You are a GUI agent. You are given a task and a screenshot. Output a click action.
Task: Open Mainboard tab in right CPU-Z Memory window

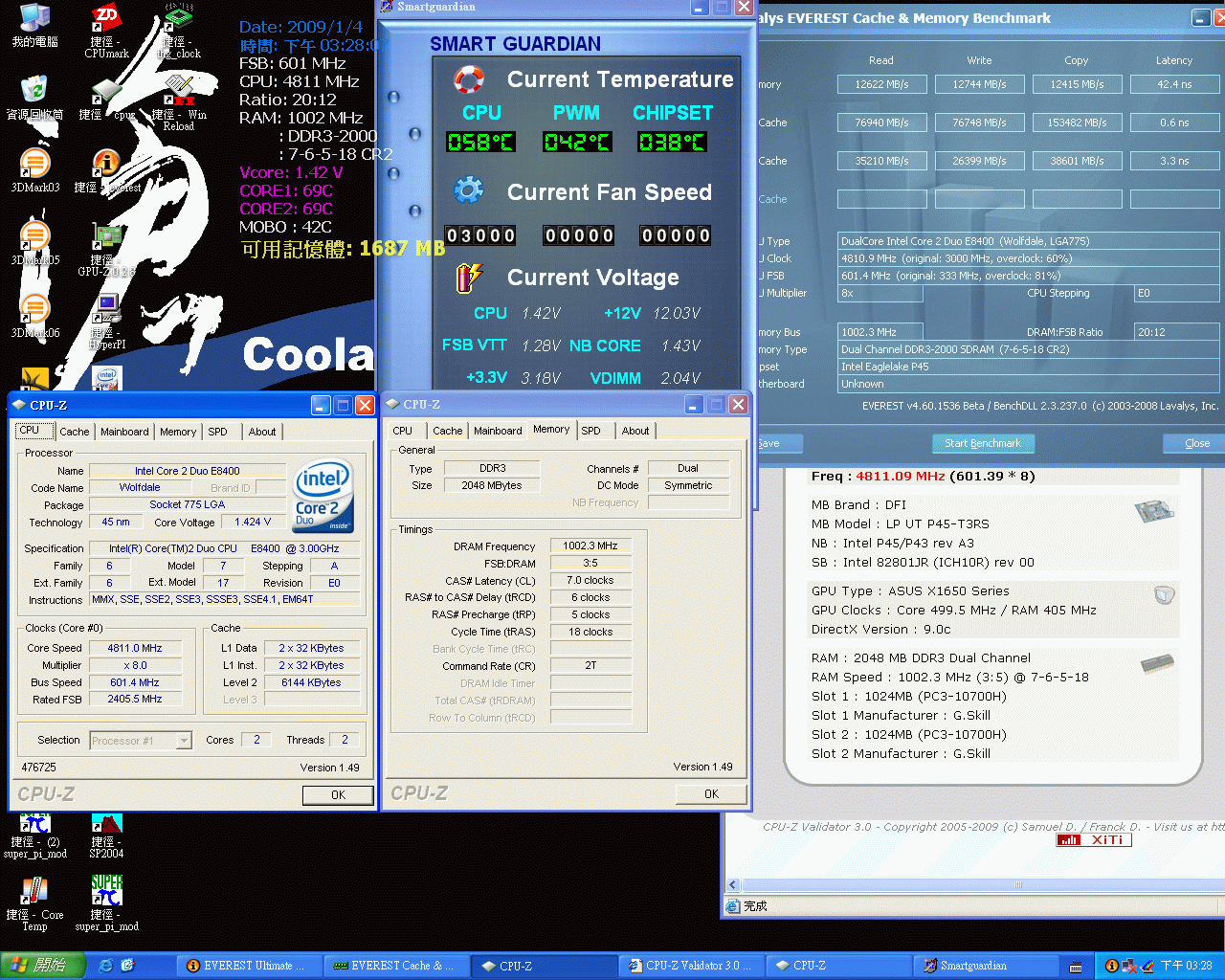pos(498,431)
